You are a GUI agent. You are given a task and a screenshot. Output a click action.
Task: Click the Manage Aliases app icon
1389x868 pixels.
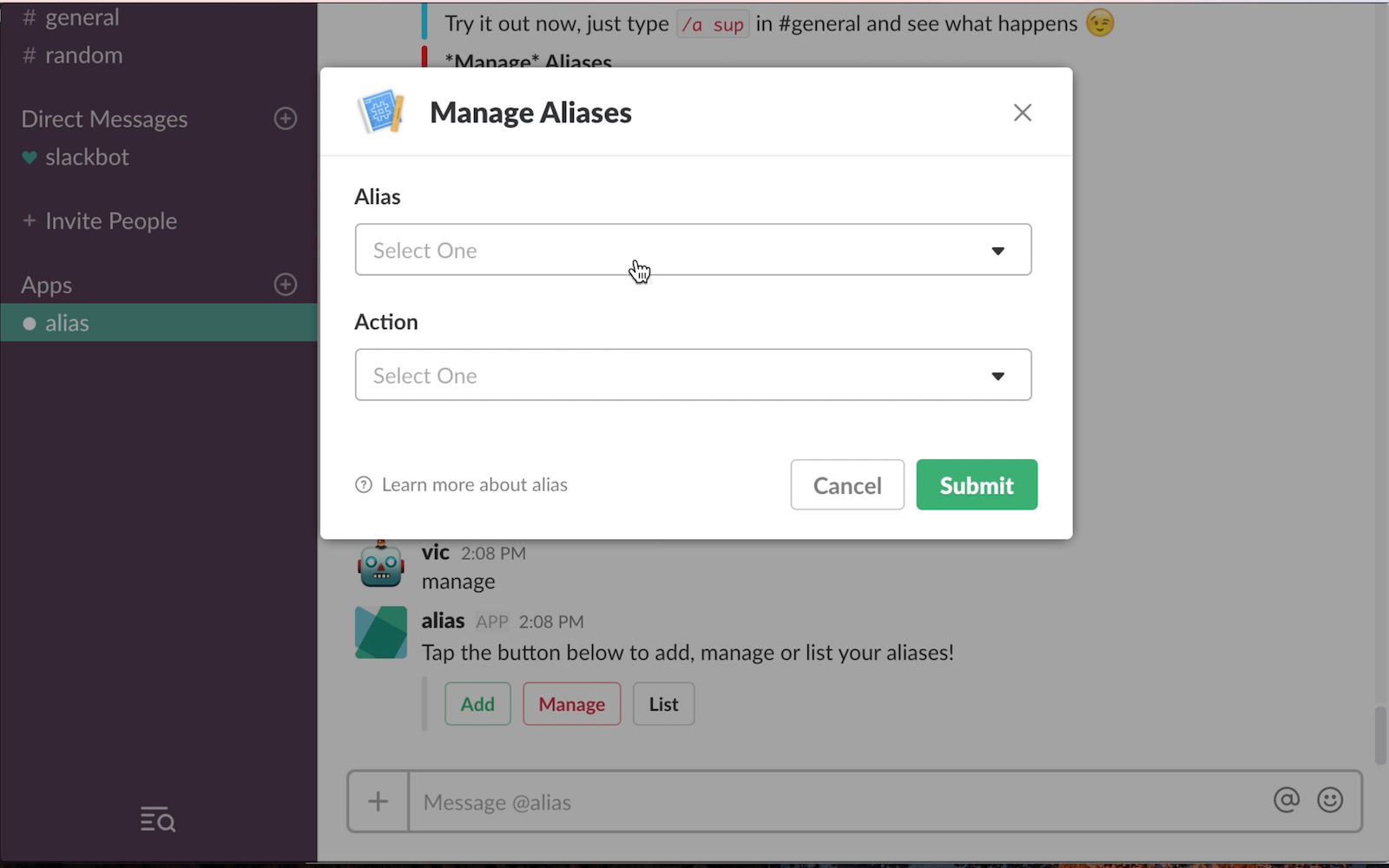(x=380, y=112)
